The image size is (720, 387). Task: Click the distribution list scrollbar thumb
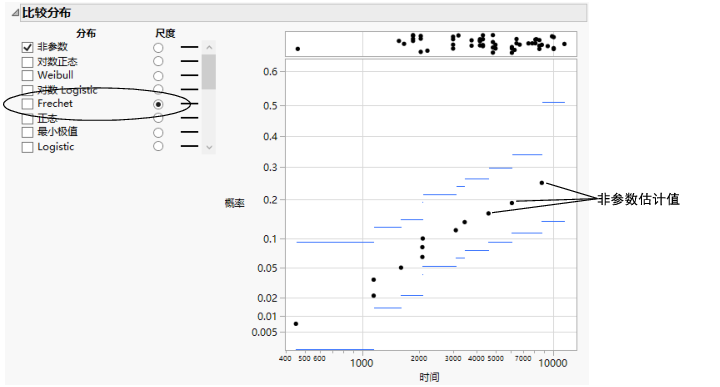point(209,72)
